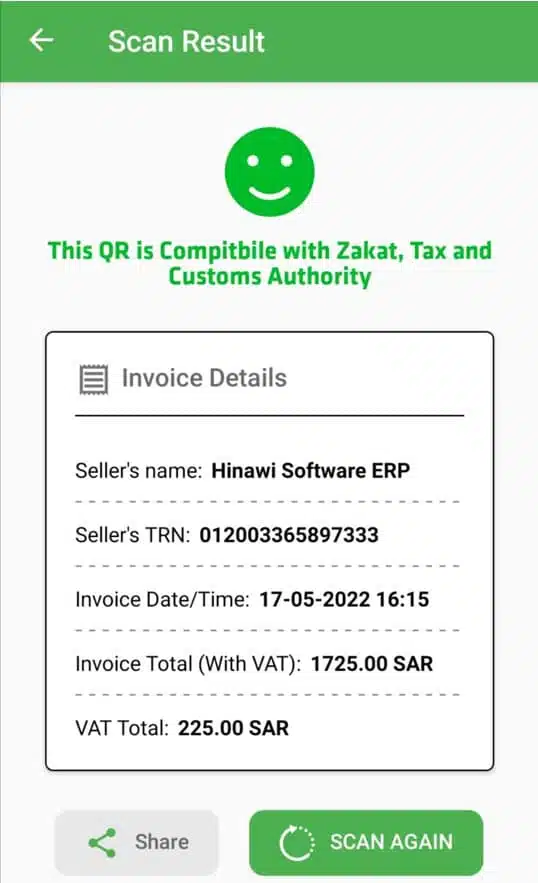Click the QR compatibility message text
Screen dimensions: 538x883
click(269, 264)
